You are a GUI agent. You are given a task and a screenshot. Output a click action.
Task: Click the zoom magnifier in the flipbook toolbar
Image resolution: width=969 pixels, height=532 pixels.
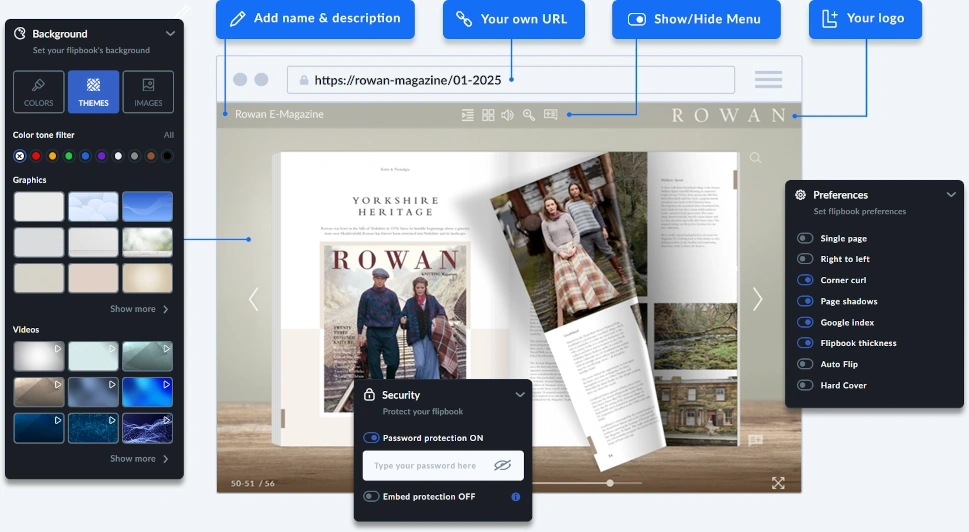click(x=529, y=115)
